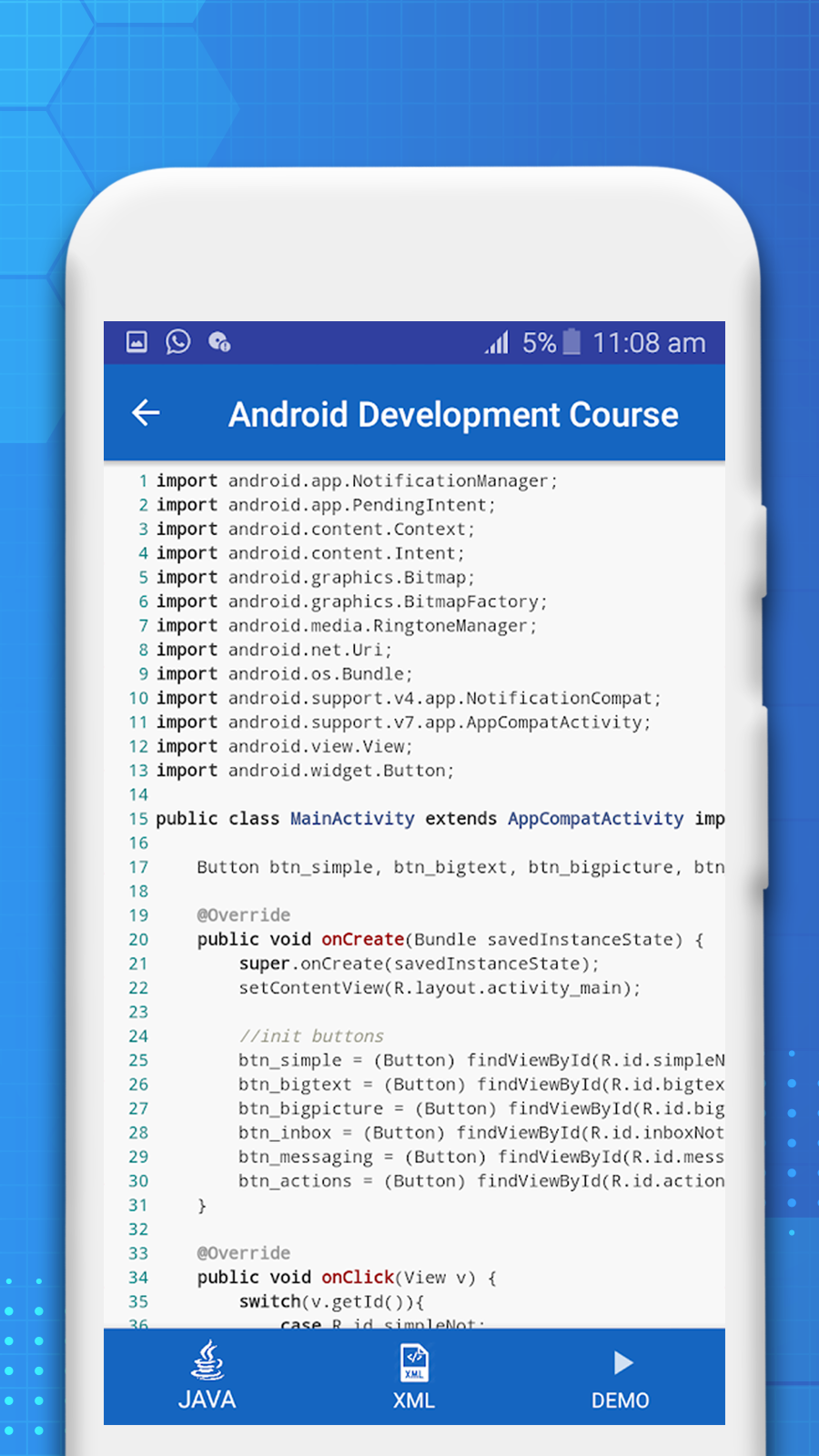Click the import android.content.Context line
Screen dimensions: 819x1456
coord(315,530)
